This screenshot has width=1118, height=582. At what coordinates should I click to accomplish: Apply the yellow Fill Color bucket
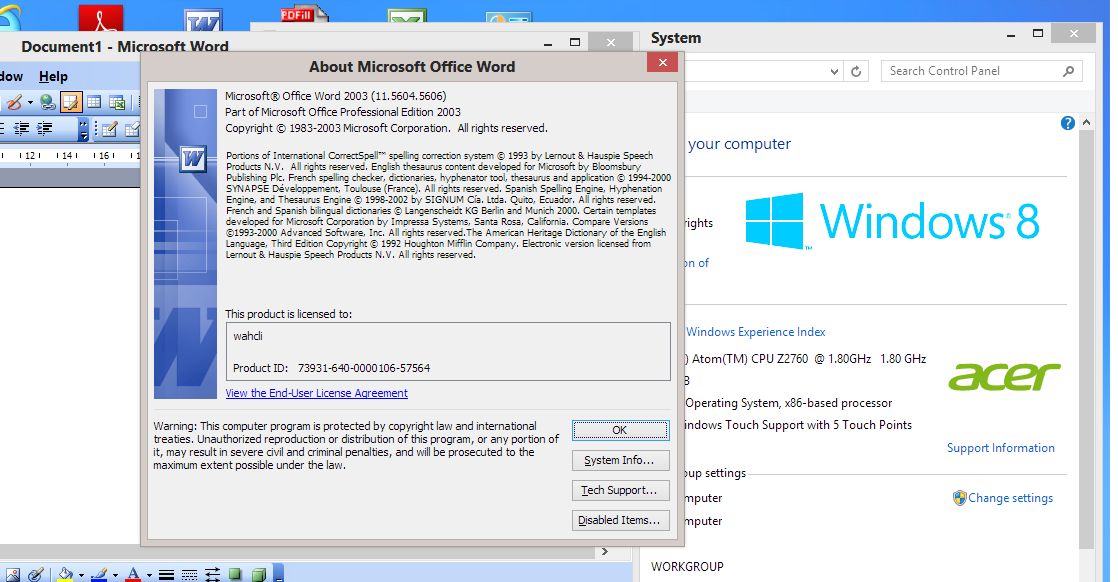(x=66, y=574)
